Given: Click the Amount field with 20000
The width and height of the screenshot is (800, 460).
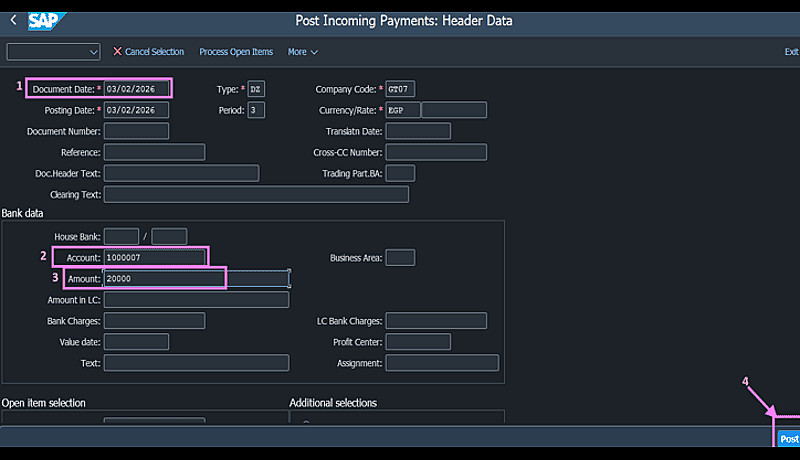Looking at the screenshot, I should 196,278.
